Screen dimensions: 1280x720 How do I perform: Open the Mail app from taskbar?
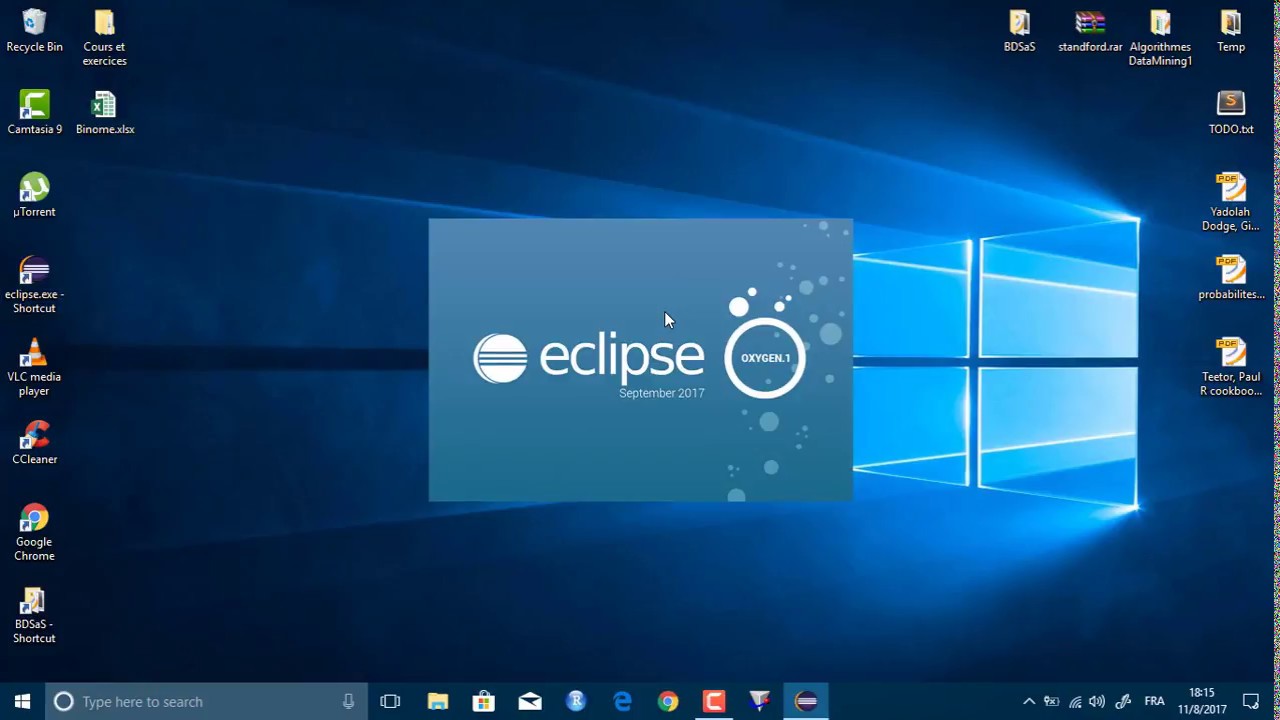pos(529,701)
